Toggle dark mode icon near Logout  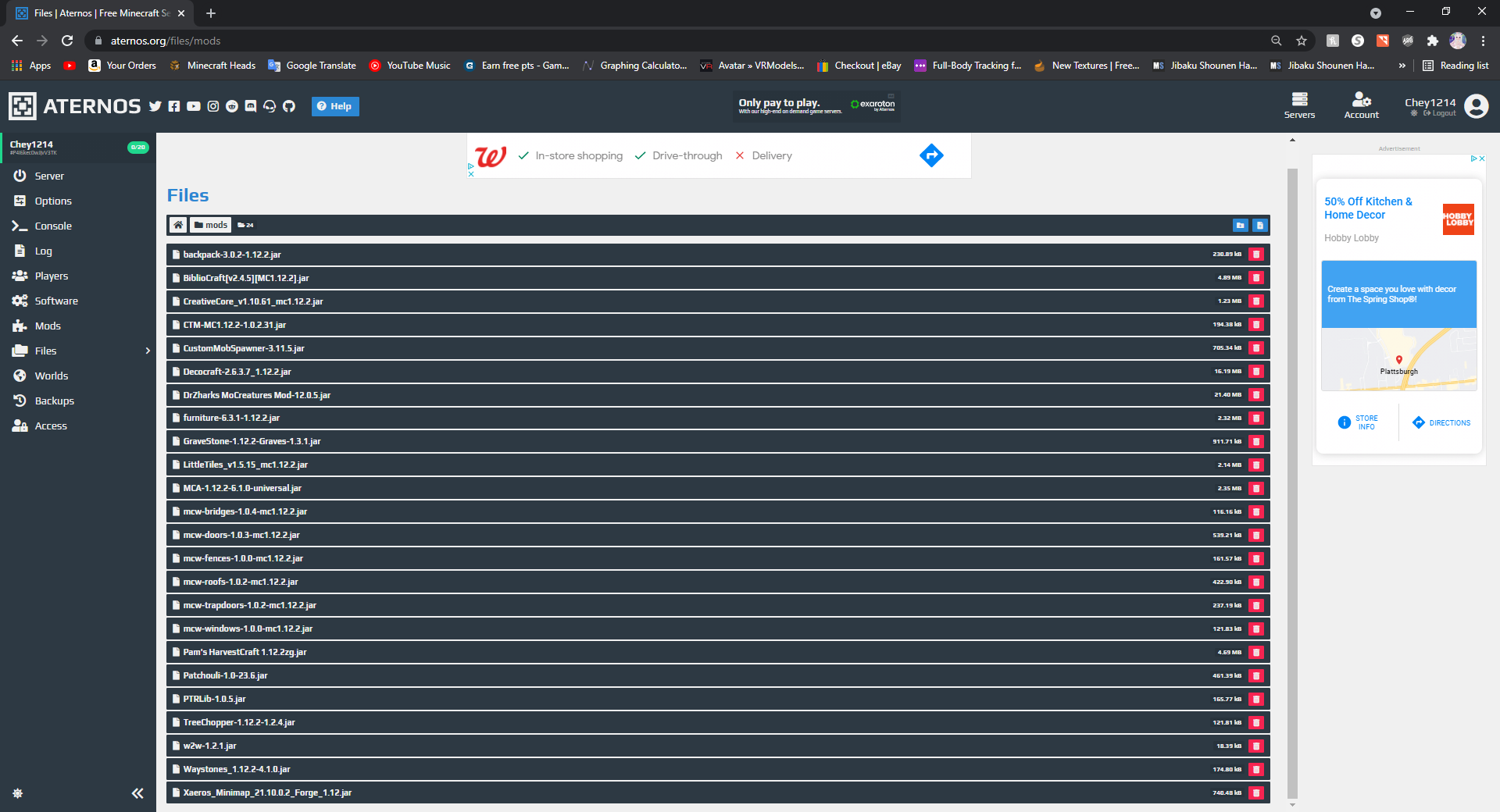pyautogui.click(x=1414, y=113)
